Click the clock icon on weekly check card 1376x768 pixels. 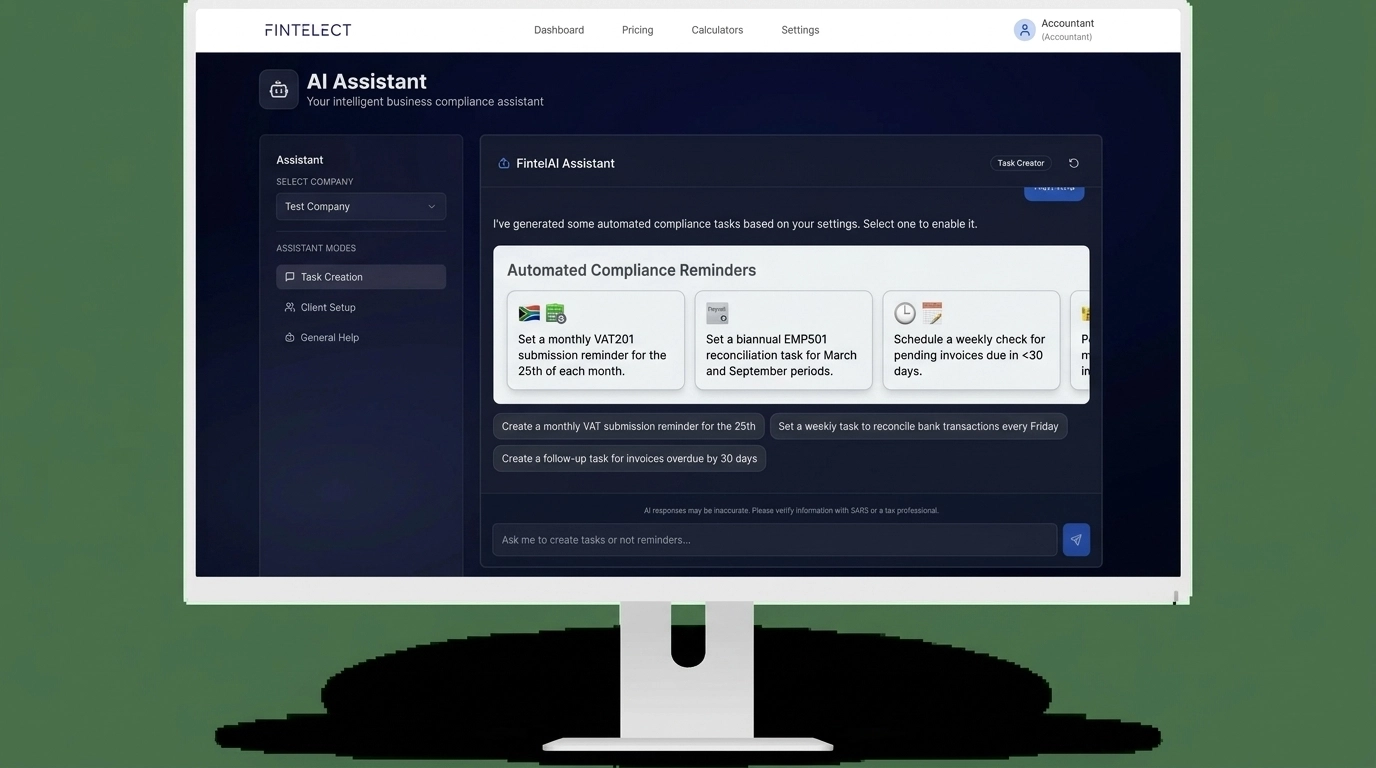click(904, 312)
